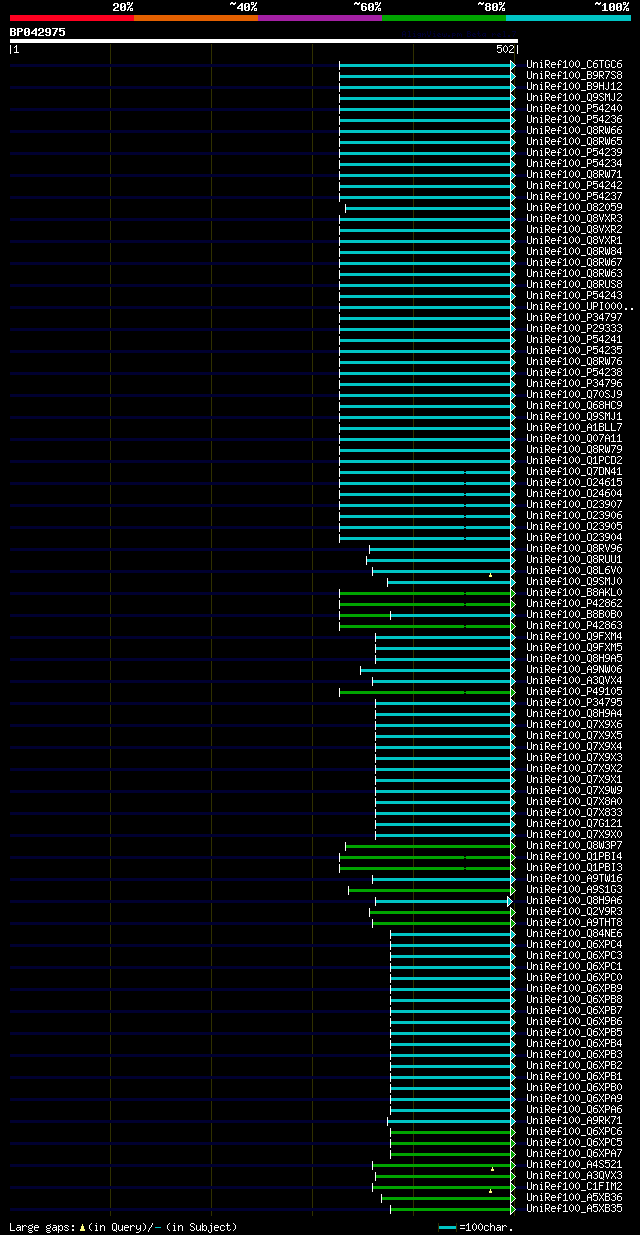Image resolution: width=640 pixels, height=1235 pixels.
Task: Select the UniRef100_Q8W3P7 label
Action: tap(574, 845)
